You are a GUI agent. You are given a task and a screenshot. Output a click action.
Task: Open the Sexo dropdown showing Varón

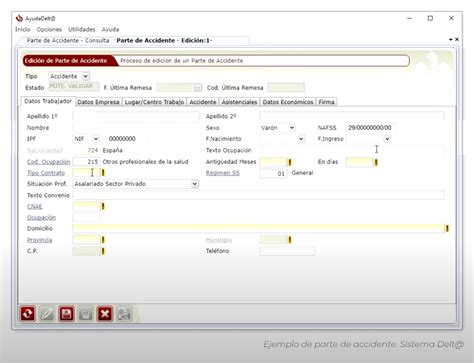pyautogui.click(x=292, y=128)
